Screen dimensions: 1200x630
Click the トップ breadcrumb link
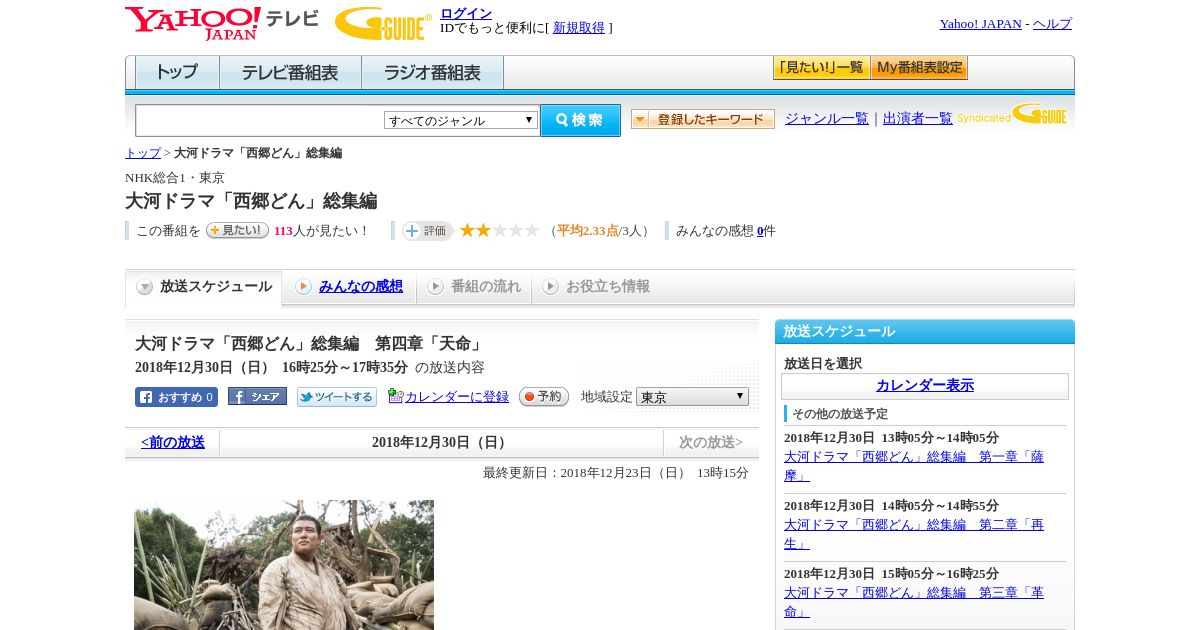pyautogui.click(x=143, y=153)
